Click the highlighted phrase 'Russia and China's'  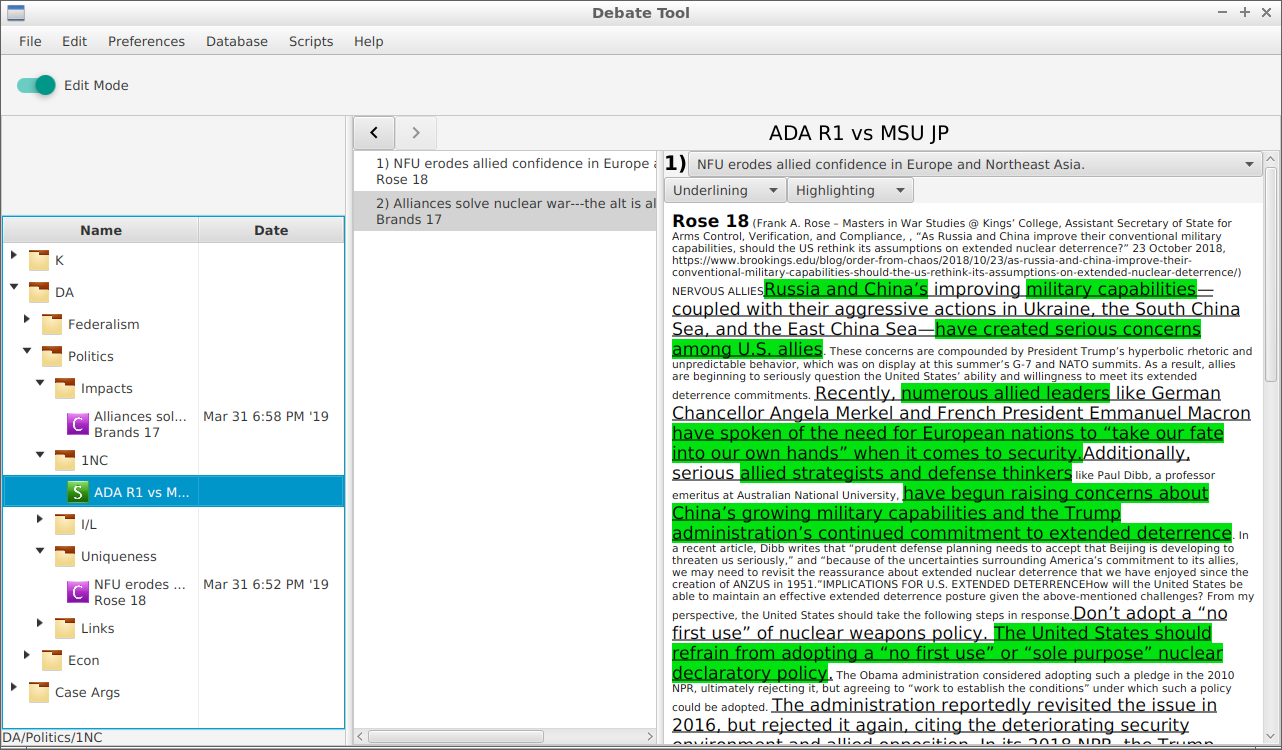point(846,289)
